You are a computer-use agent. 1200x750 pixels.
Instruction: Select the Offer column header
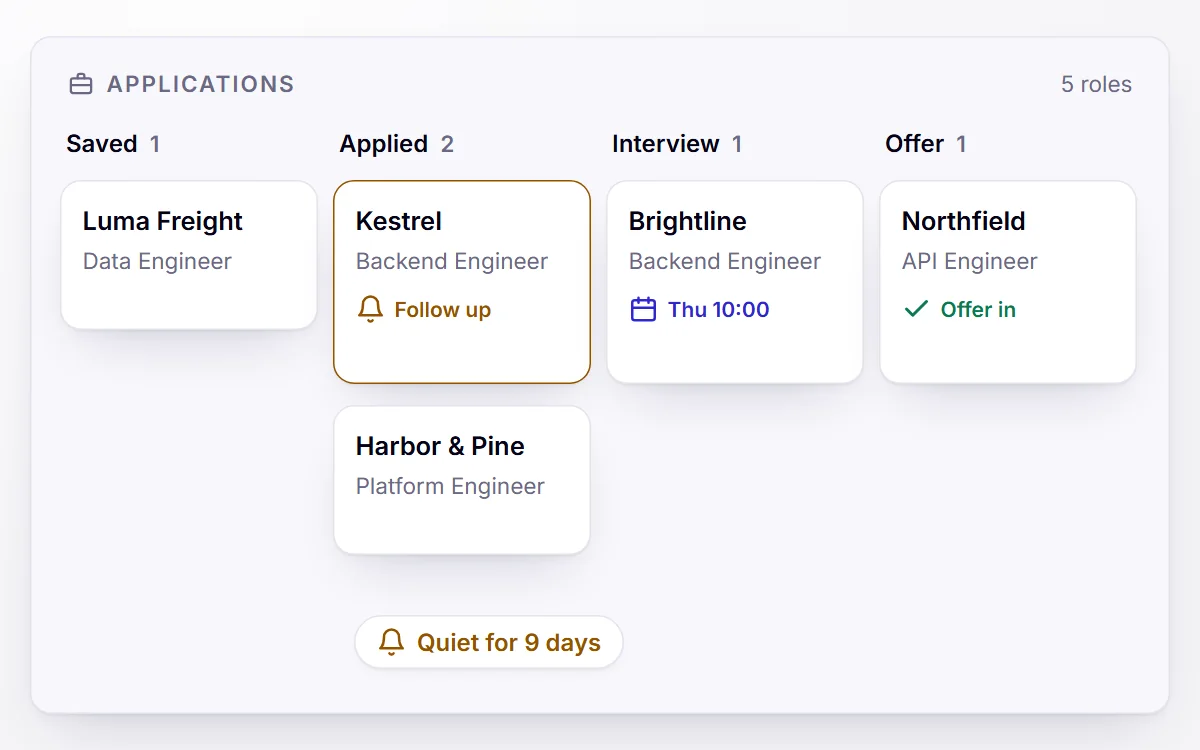pyautogui.click(x=915, y=144)
